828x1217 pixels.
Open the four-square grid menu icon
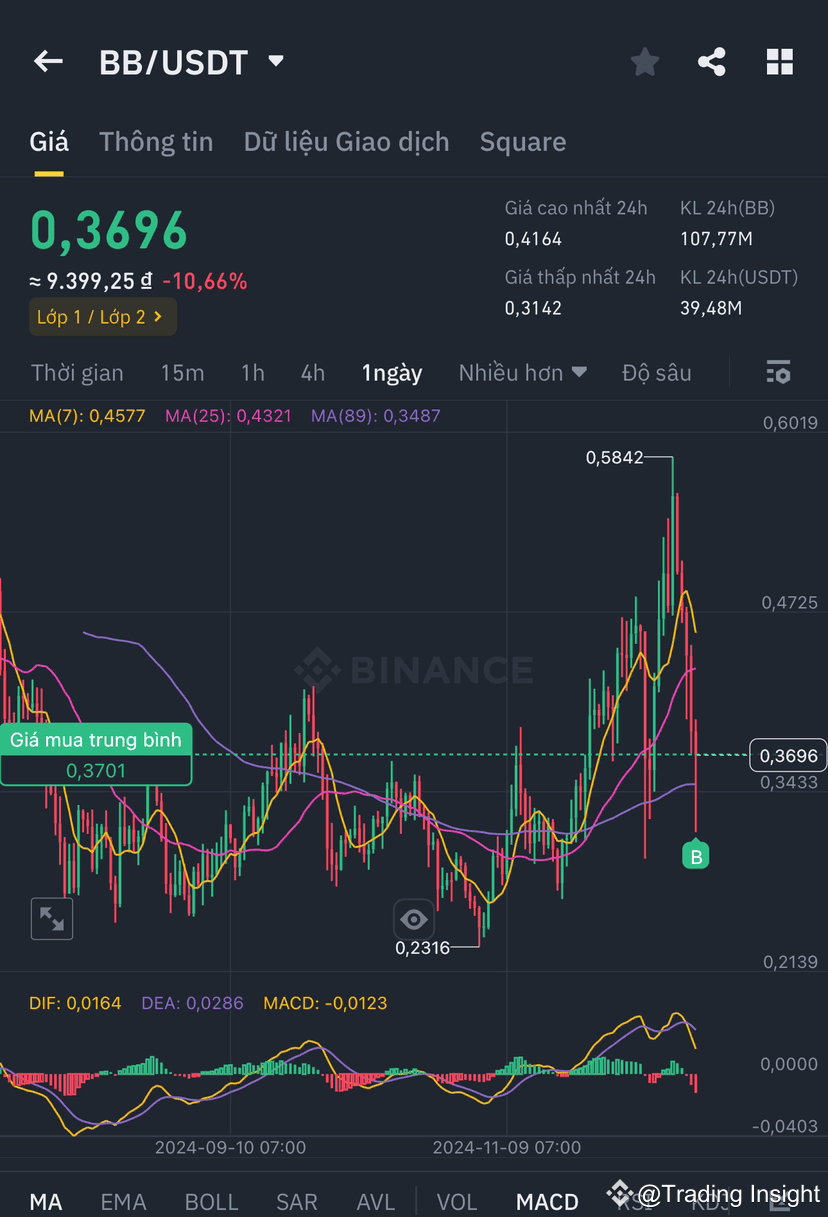[780, 62]
